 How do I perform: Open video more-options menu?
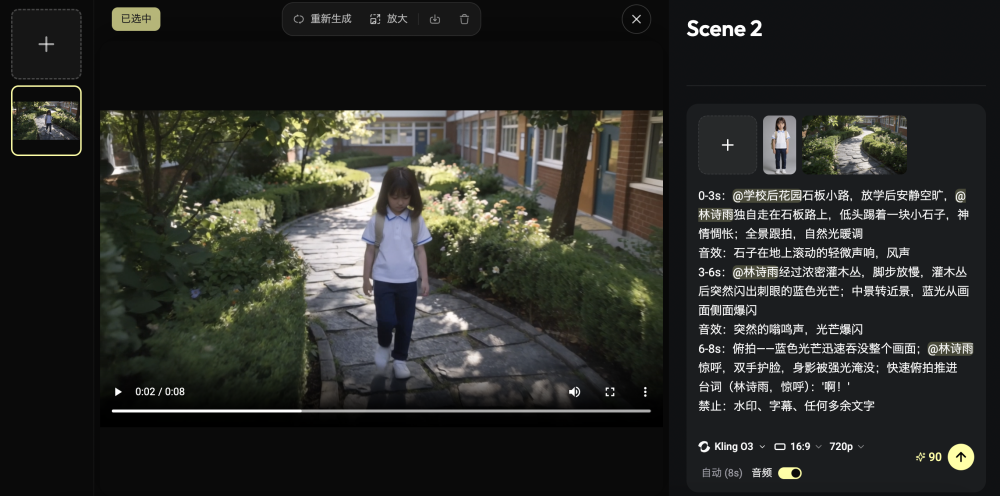click(645, 391)
